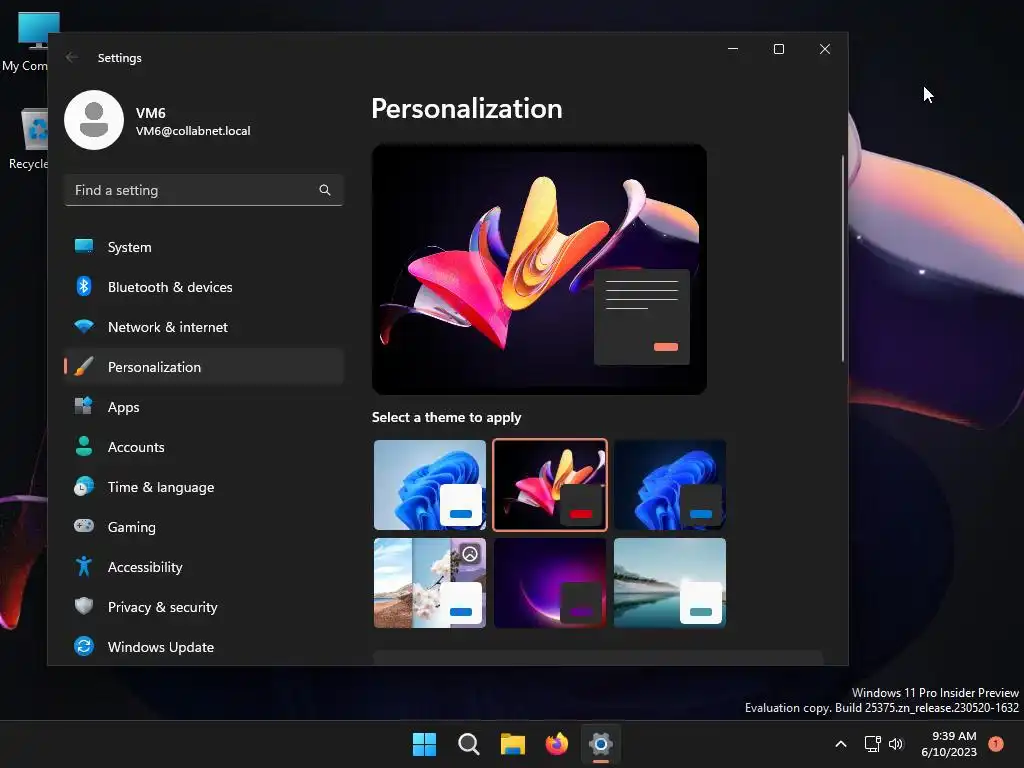
Task: Open Accounts settings
Action: coord(204,447)
